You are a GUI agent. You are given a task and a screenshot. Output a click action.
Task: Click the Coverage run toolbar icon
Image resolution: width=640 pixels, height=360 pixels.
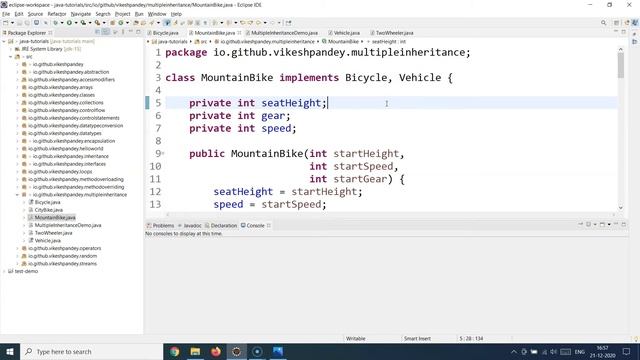(83, 23)
